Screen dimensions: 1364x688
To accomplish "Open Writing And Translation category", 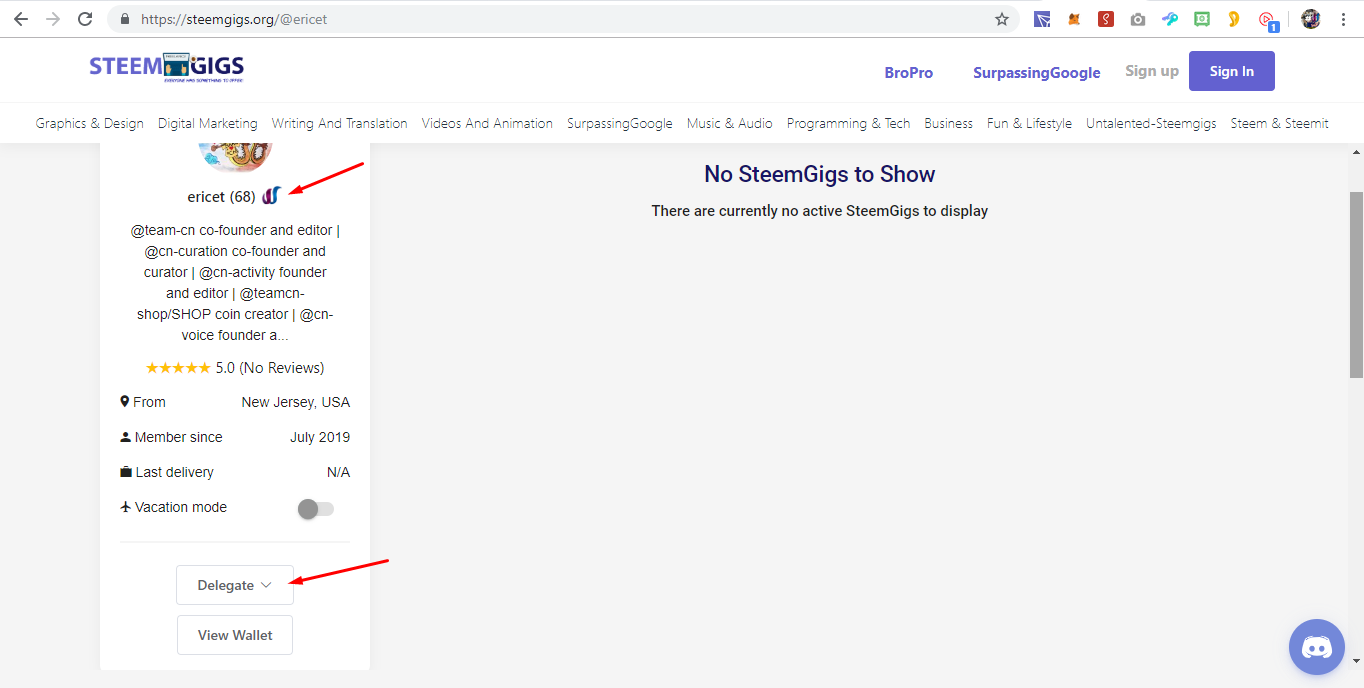I will pyautogui.click(x=340, y=123).
